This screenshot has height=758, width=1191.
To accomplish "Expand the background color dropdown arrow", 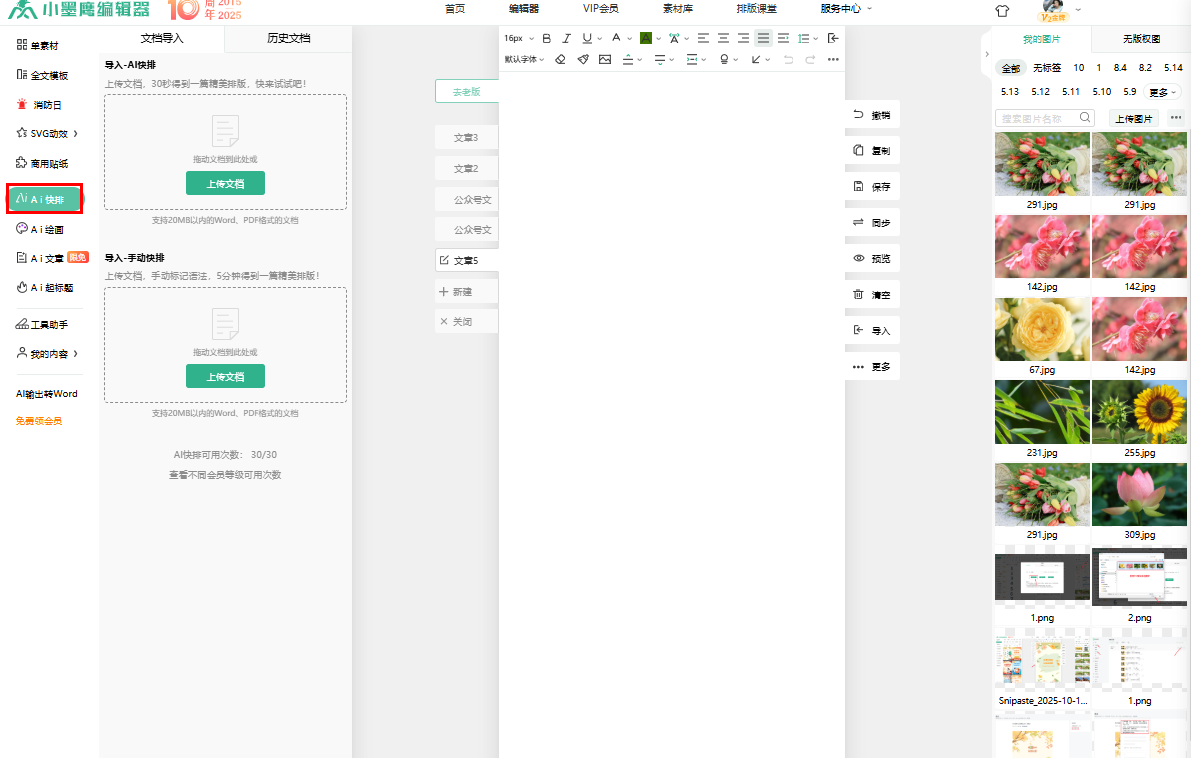I will click(659, 39).
